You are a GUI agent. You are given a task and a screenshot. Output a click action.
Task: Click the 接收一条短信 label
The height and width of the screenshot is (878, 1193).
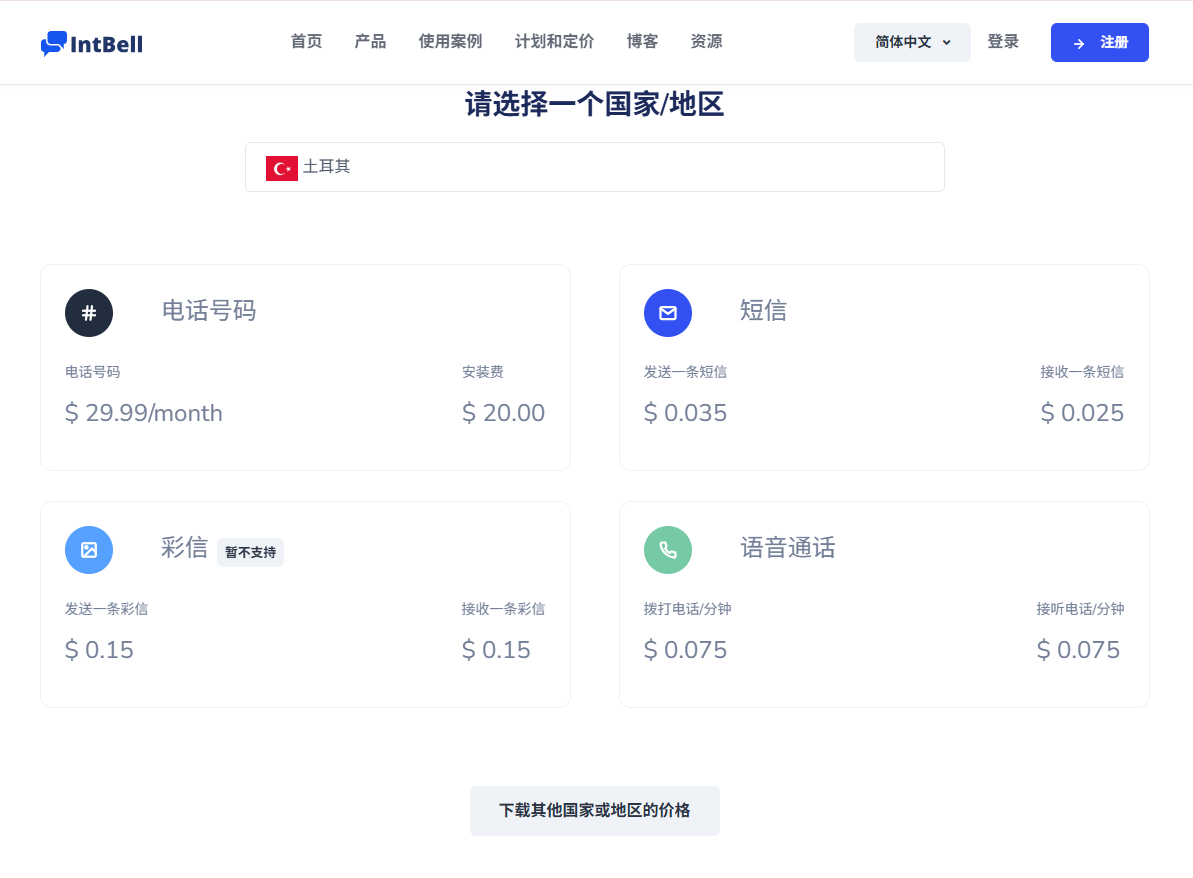[x=1082, y=372]
